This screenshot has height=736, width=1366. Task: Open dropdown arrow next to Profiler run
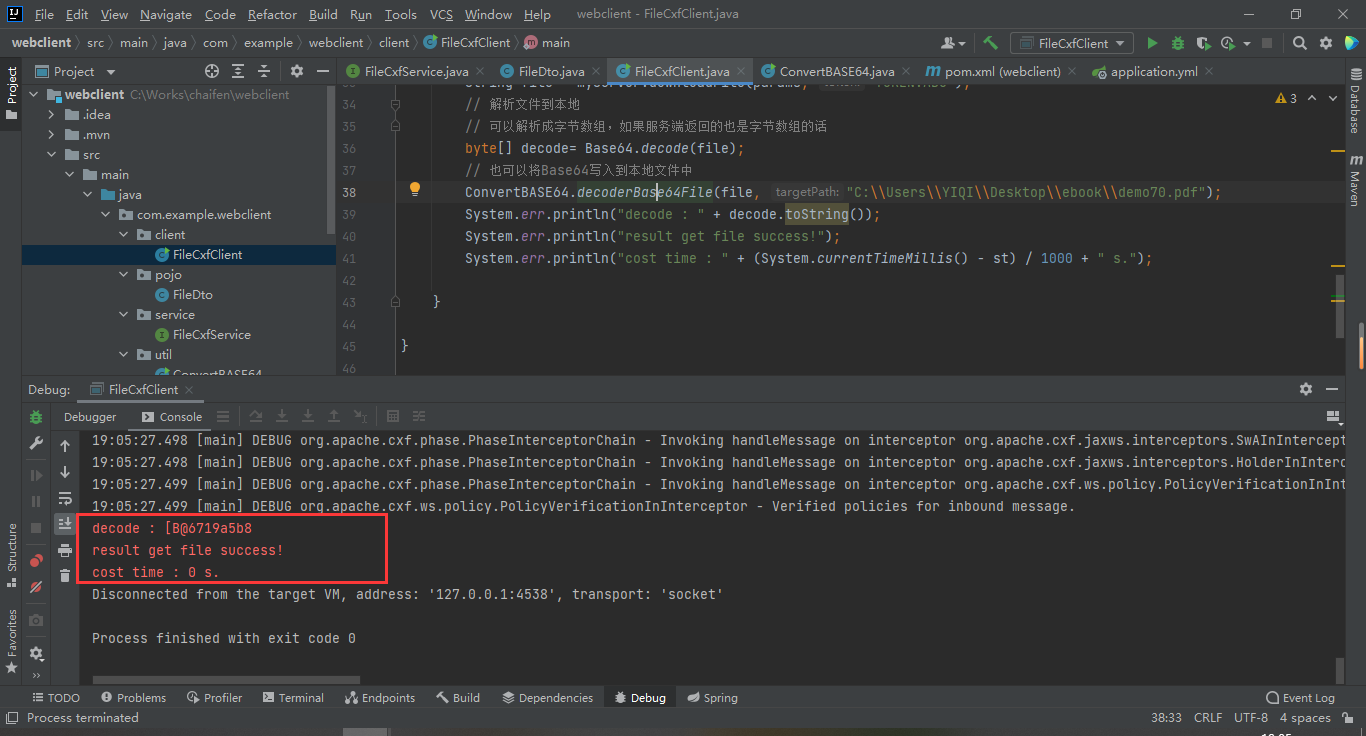[1247, 43]
